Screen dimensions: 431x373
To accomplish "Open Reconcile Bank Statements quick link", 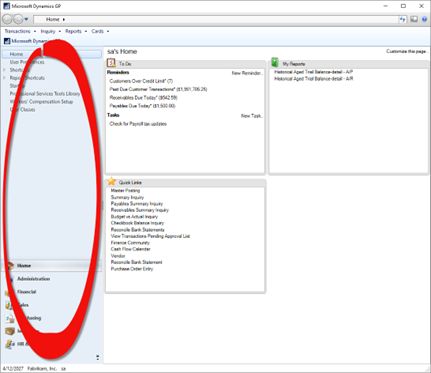I will [x=137, y=230].
